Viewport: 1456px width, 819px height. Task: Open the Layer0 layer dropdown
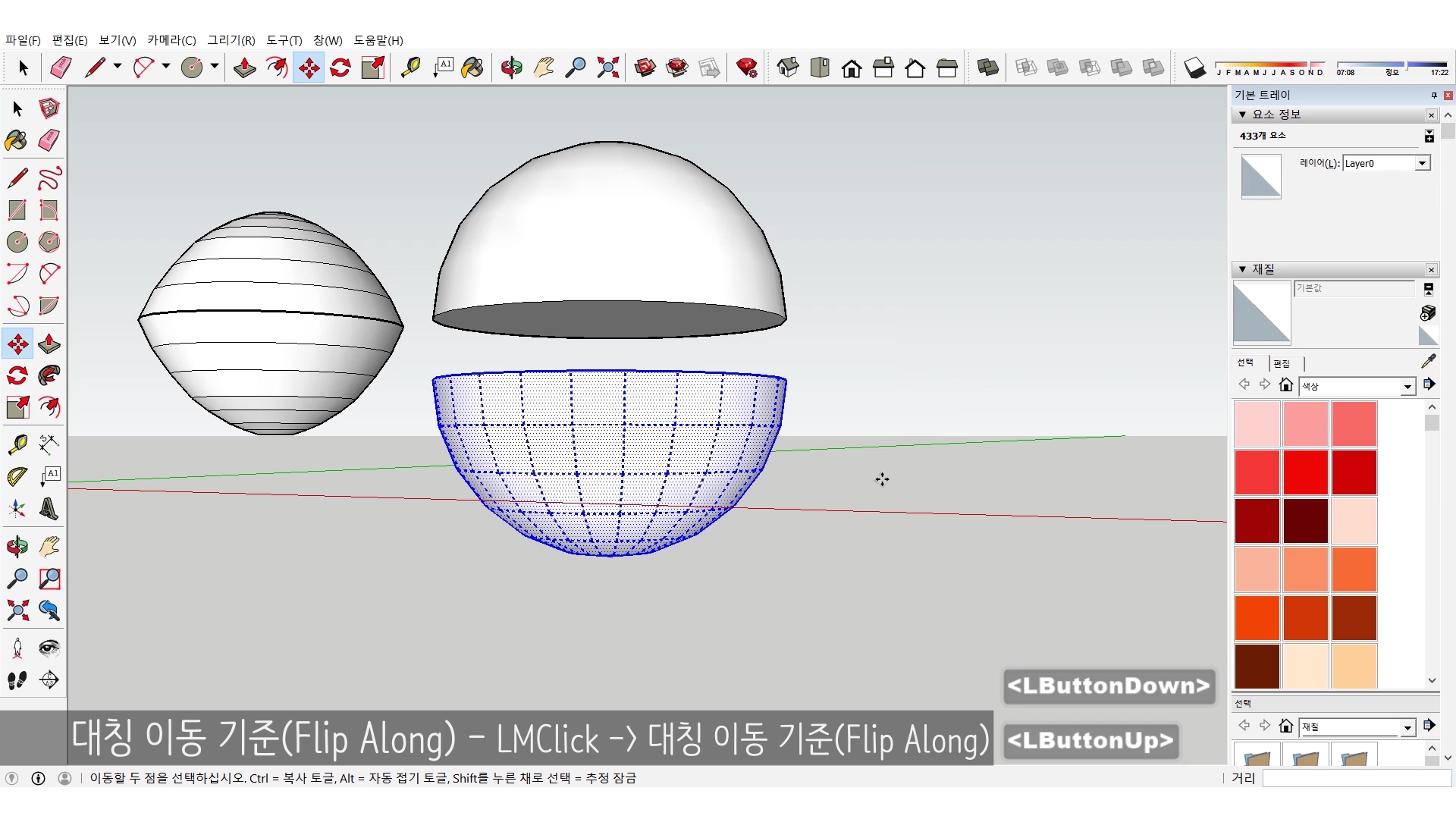click(1422, 163)
